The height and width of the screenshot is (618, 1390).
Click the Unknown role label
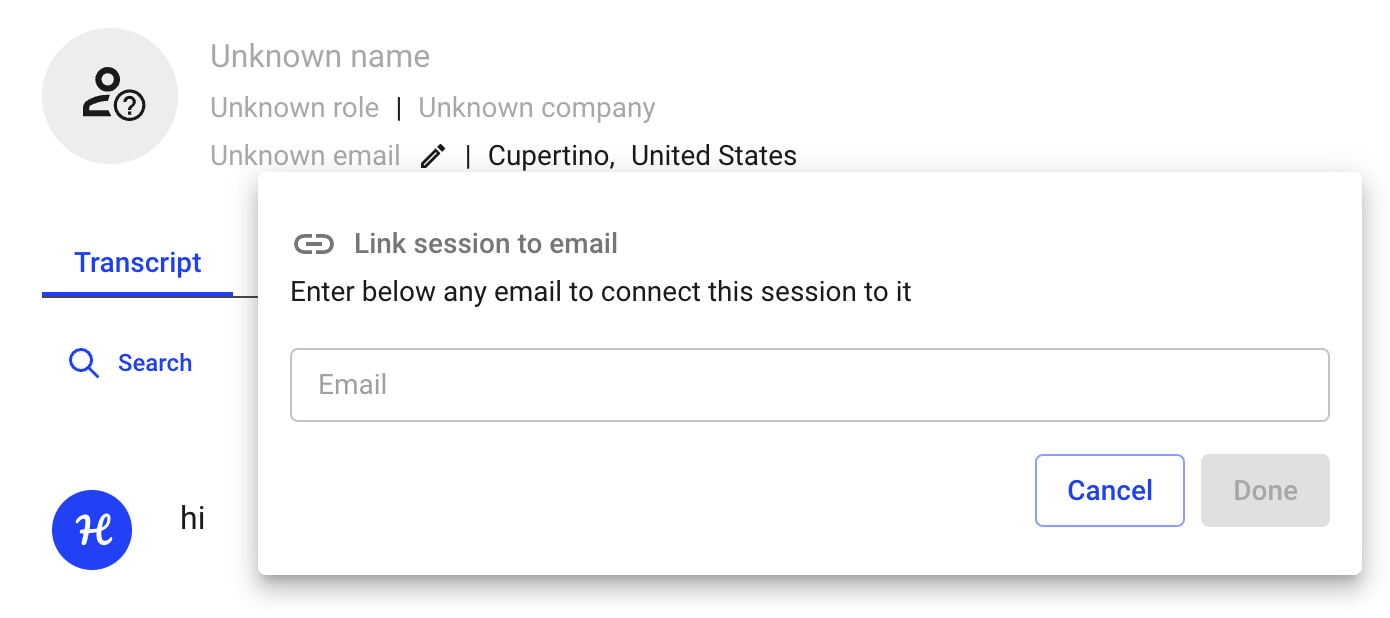point(295,108)
